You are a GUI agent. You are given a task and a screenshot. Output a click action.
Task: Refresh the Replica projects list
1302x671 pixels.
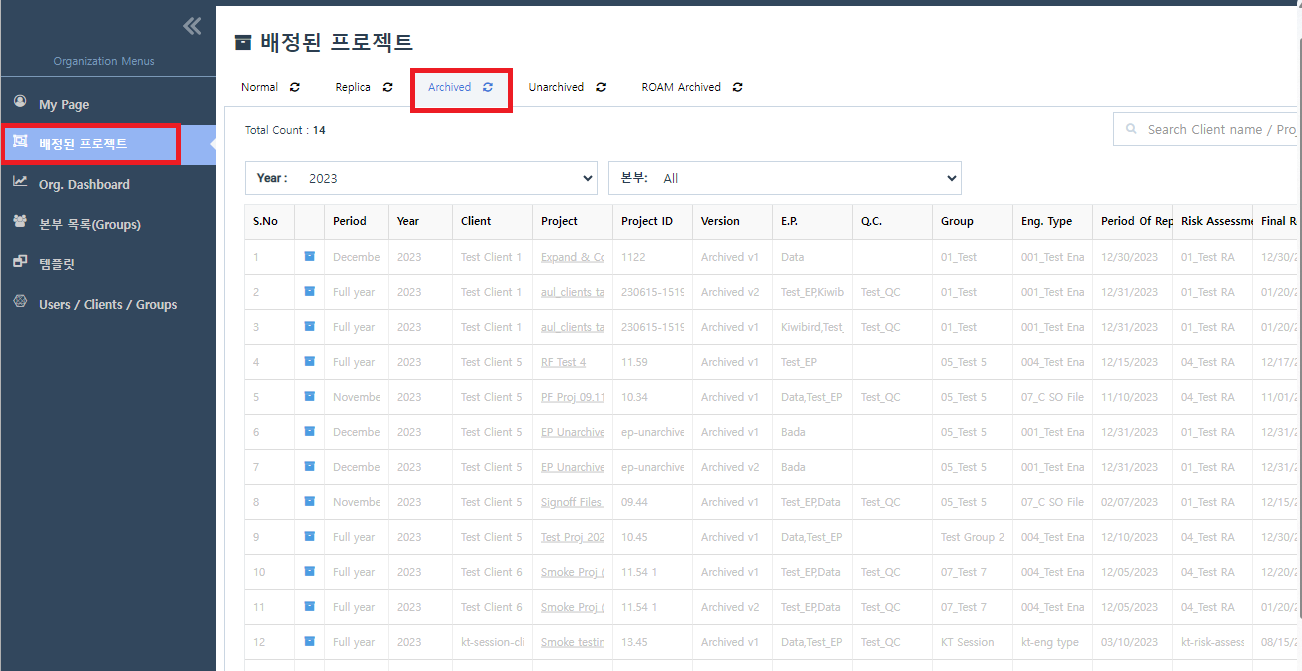click(x=388, y=87)
